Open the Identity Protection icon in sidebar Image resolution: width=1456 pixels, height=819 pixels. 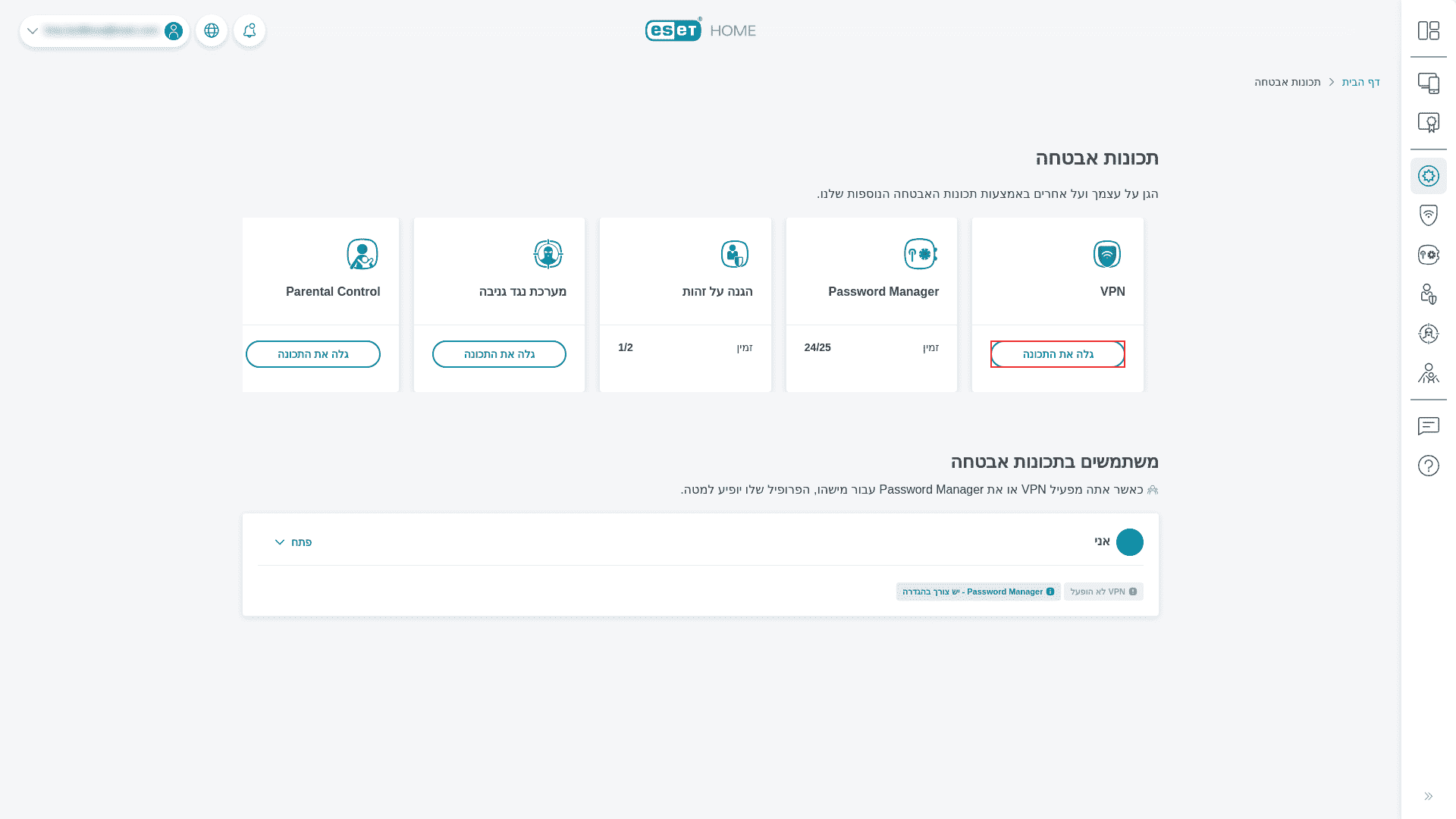1429,294
